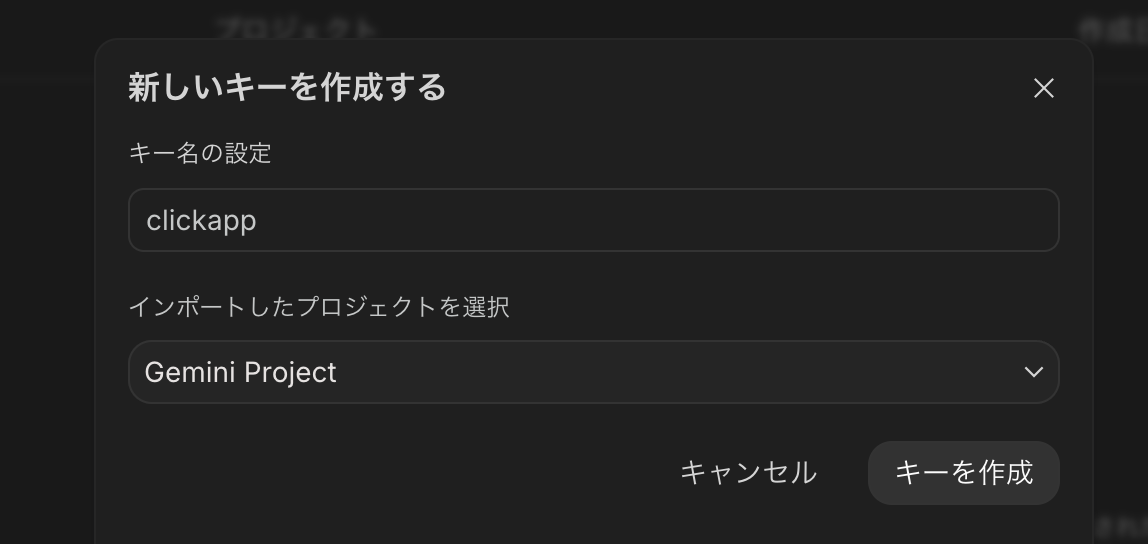Viewport: 1148px width, 544px height.
Task: Click the dimmed backdrop left of the dialog
Action: (47, 300)
